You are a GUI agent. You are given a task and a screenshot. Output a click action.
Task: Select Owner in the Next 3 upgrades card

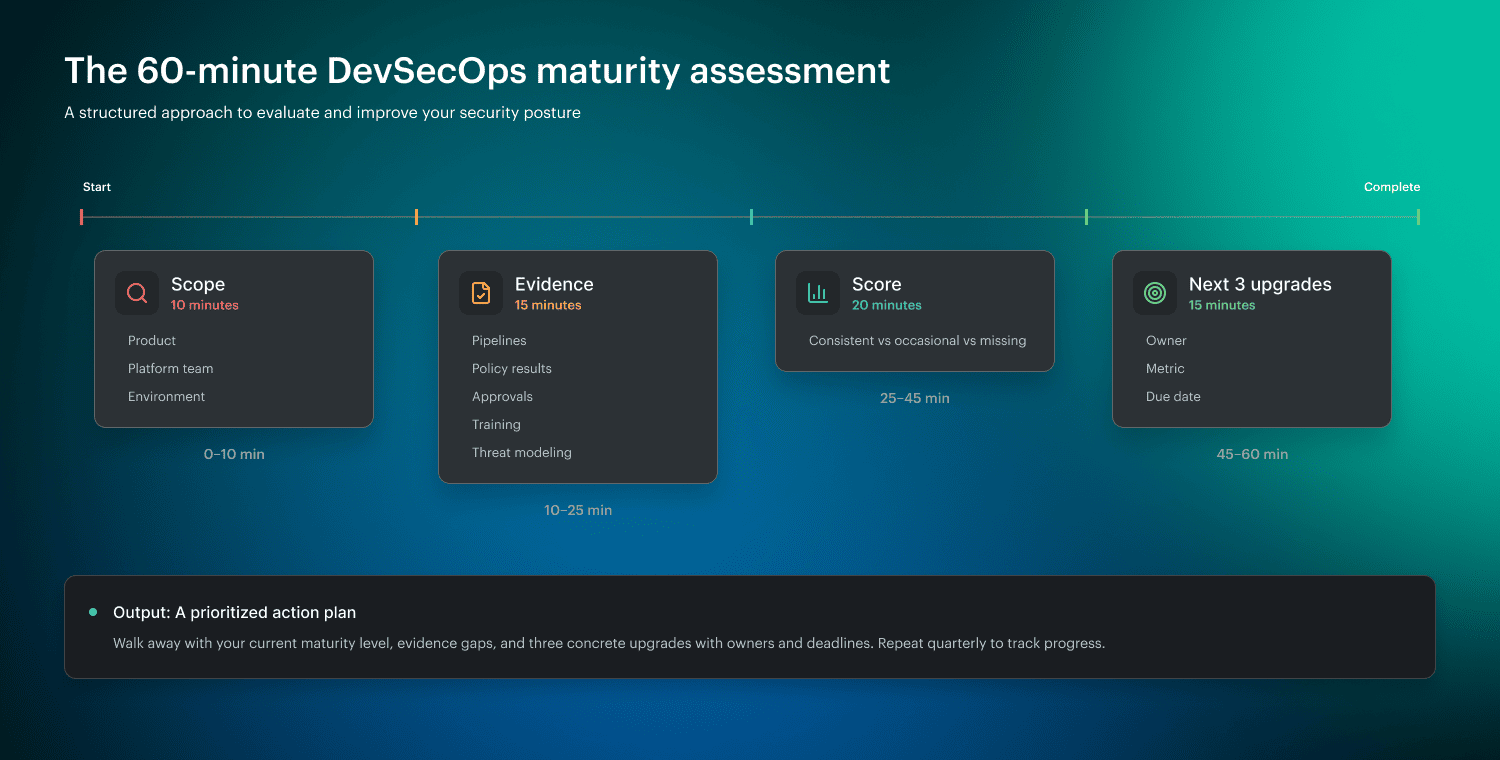pyautogui.click(x=1166, y=340)
